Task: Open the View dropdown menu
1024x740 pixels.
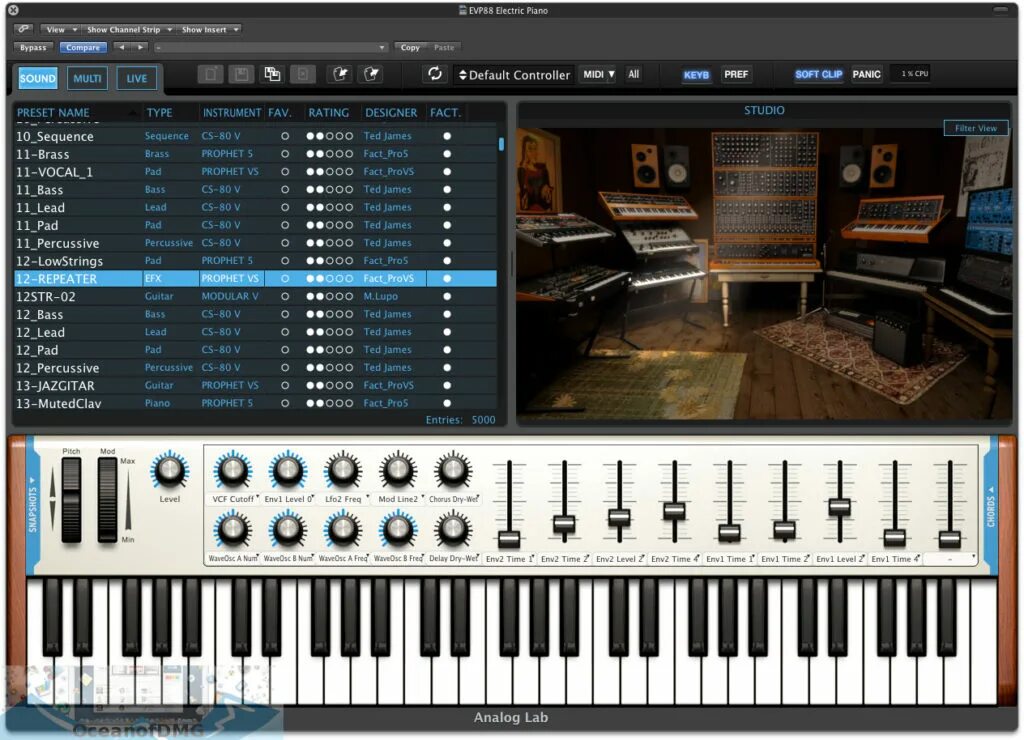Action: click(60, 29)
